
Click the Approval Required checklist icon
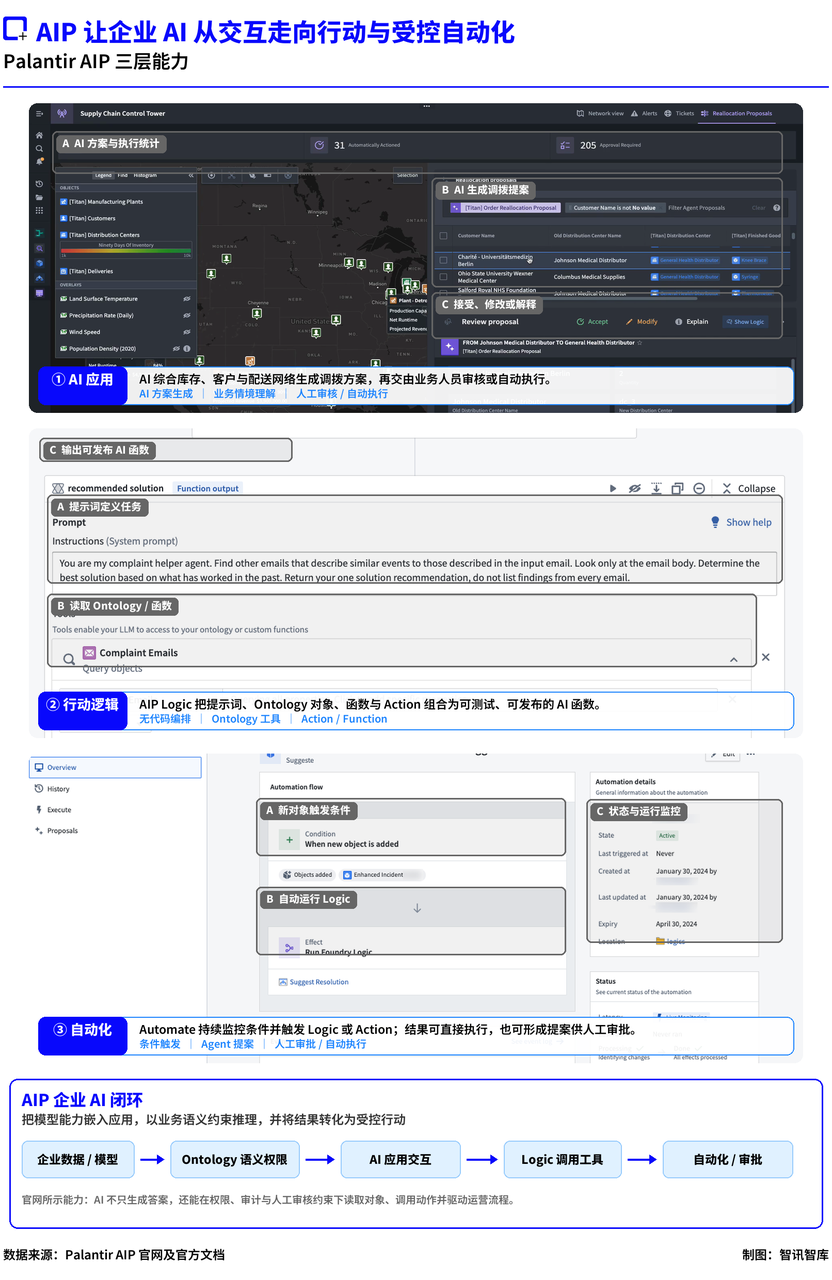coord(565,145)
